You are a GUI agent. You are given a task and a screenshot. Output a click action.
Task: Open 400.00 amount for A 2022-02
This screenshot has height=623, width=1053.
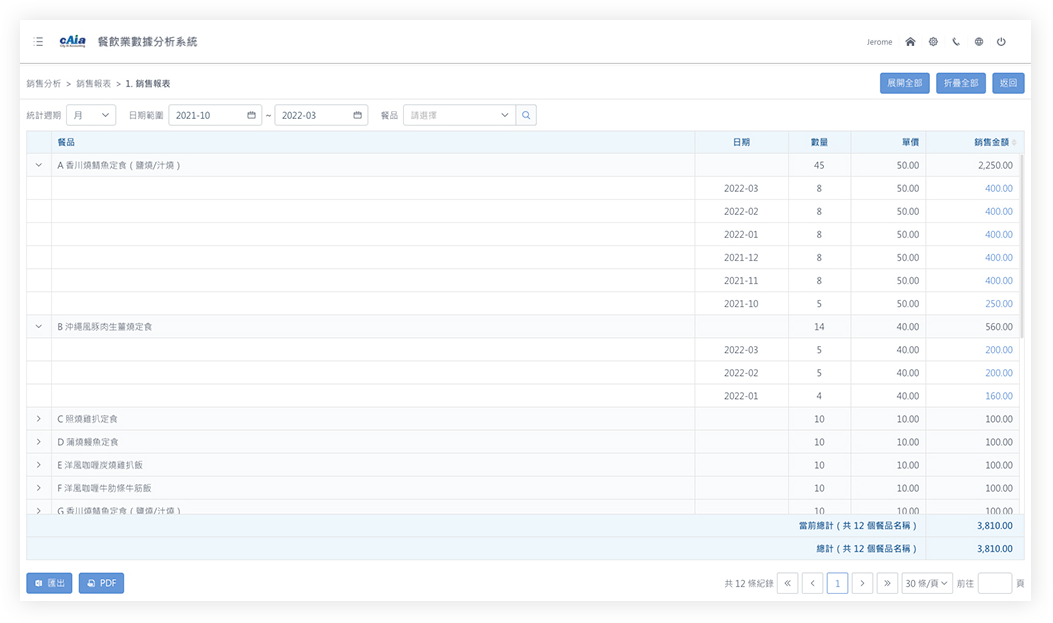[x=999, y=211]
